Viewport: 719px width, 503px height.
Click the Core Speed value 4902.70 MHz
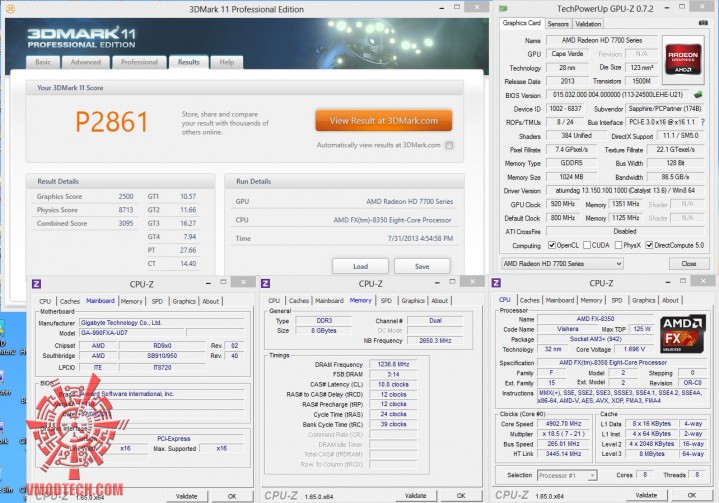coord(564,424)
